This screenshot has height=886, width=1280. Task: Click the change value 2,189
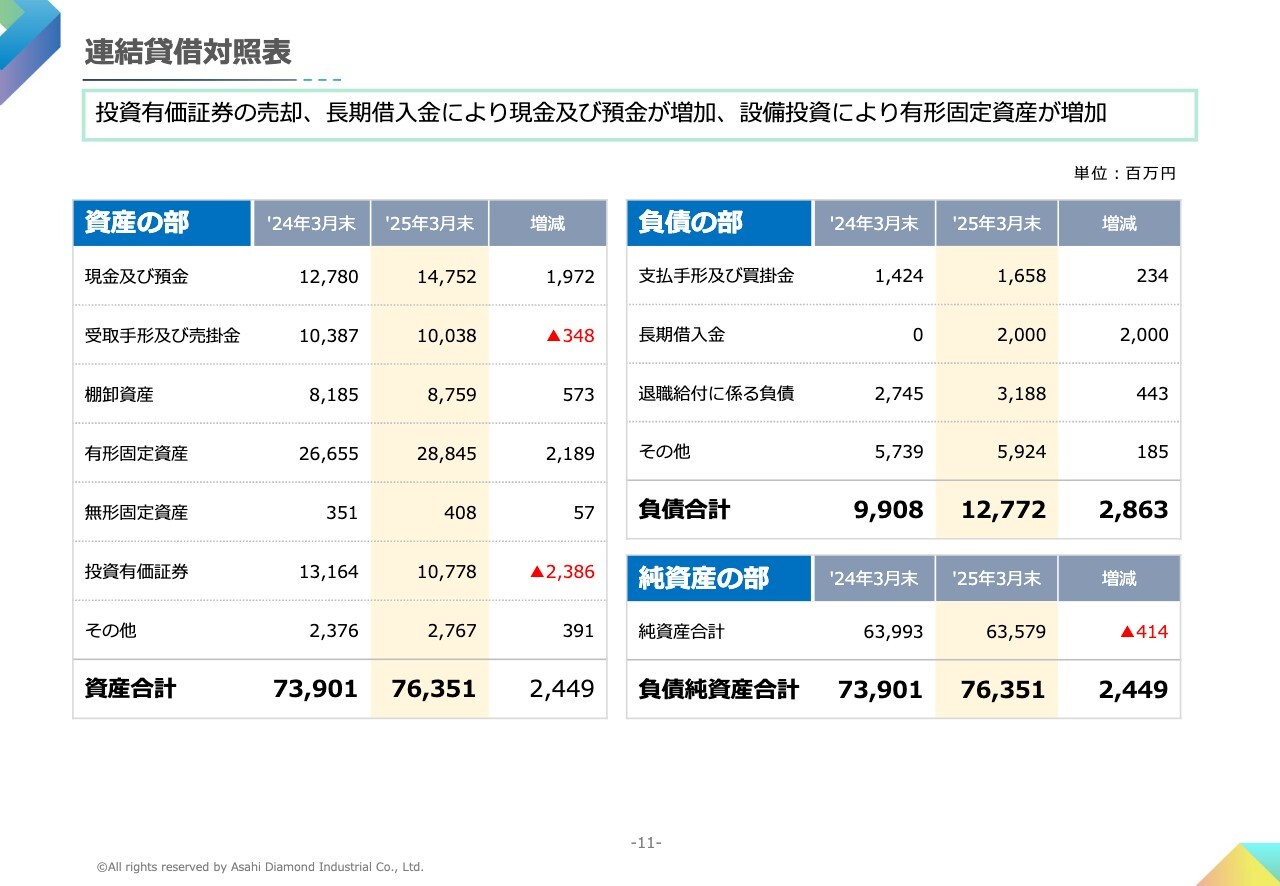coord(570,454)
